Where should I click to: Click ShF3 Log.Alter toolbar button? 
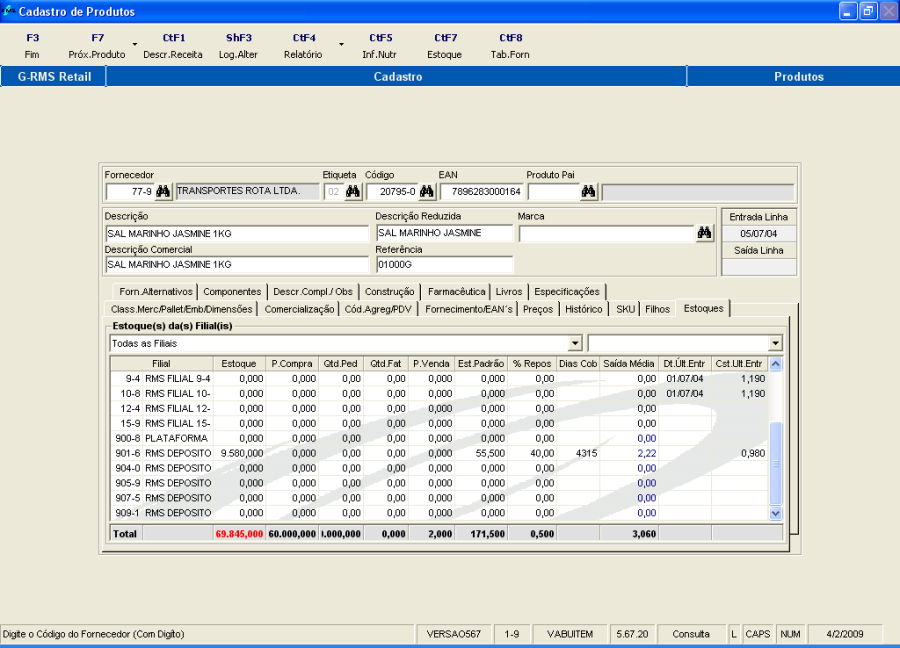click(x=238, y=46)
